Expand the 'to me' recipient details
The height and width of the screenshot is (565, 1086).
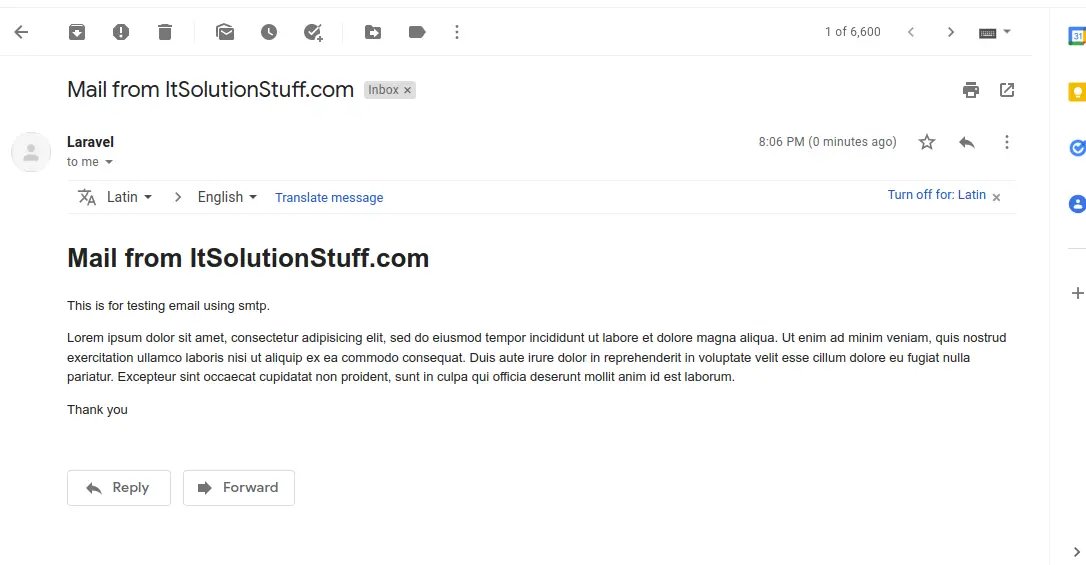109,162
